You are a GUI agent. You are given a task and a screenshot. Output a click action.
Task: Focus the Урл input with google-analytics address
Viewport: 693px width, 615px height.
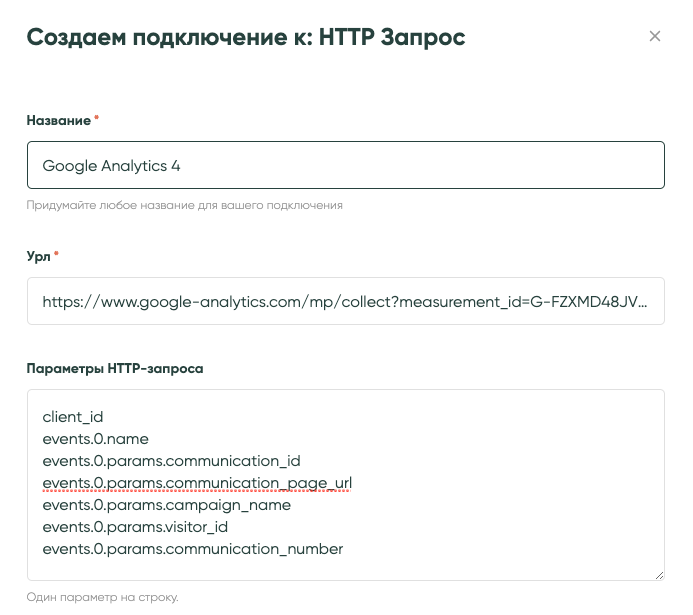[345, 301]
